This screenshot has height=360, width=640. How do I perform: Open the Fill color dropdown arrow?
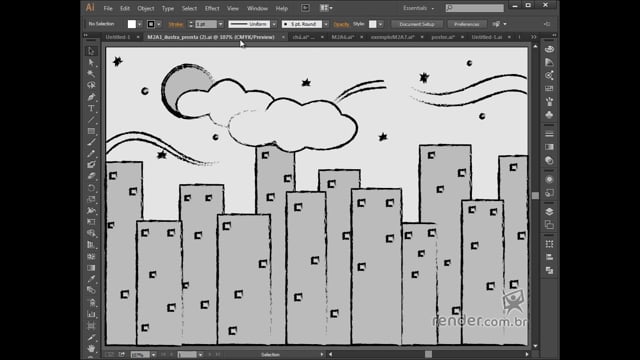click(x=140, y=24)
